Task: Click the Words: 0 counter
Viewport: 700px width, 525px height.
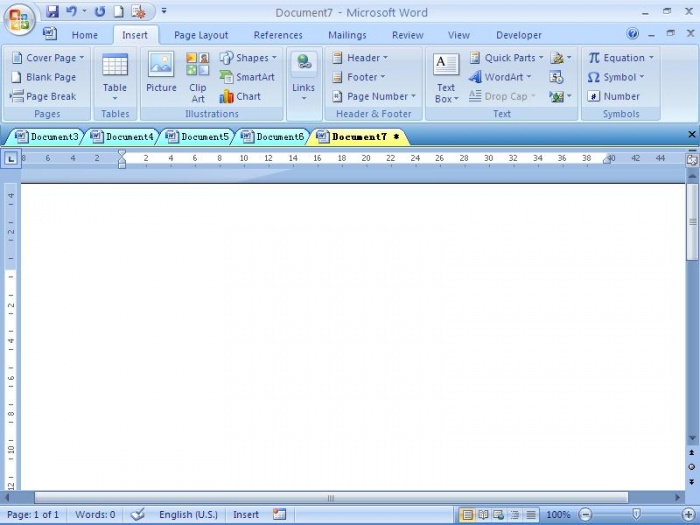Action: [x=95, y=515]
